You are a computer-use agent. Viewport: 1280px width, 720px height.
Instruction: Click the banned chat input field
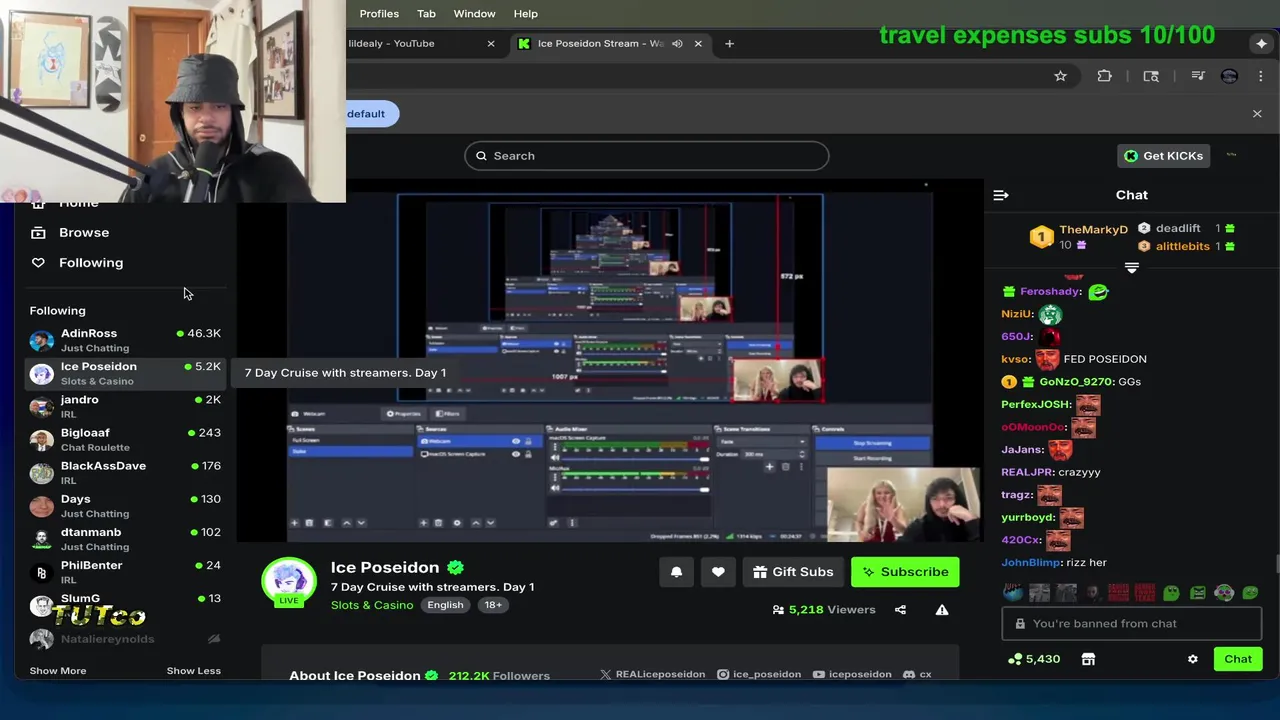[x=1131, y=623]
